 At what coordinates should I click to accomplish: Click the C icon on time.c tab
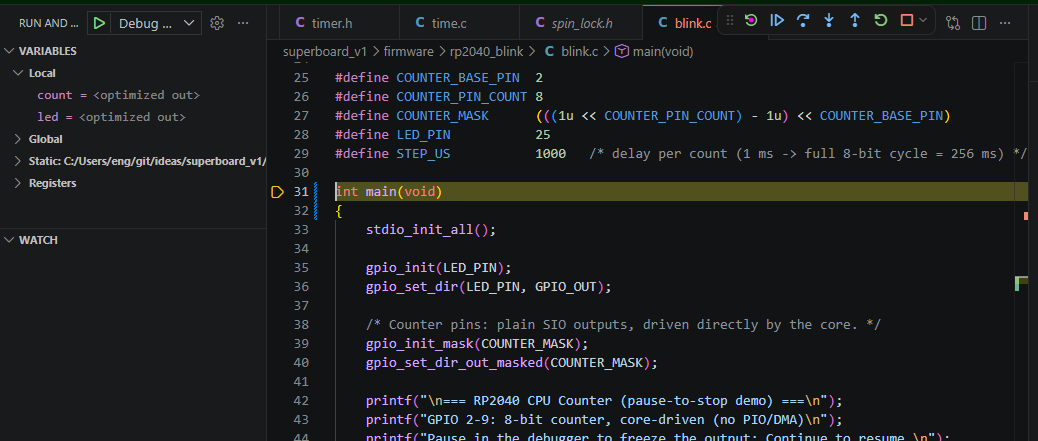click(420, 23)
